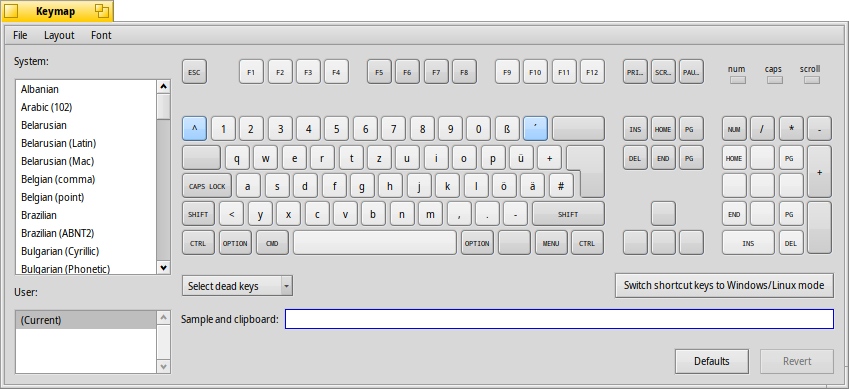
Task: Click the right CTRL key
Action: pyautogui.click(x=587, y=243)
